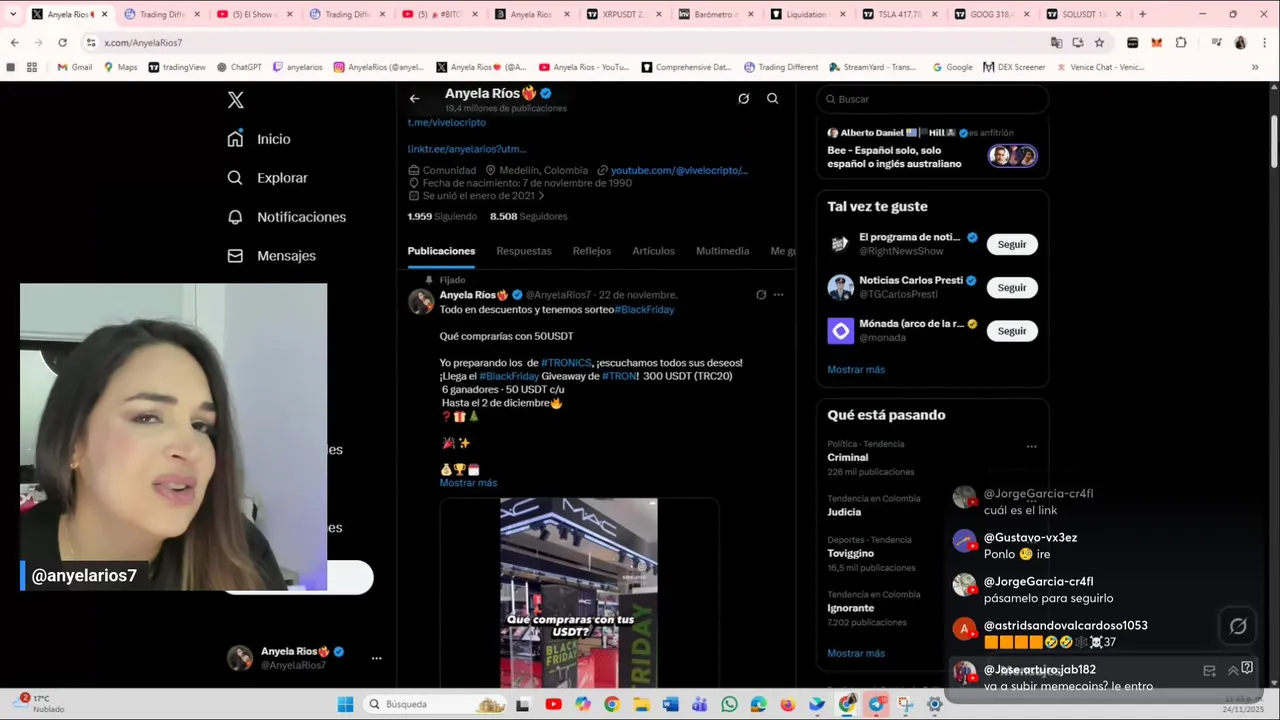Click the #TRON hashtag
1280x720 pixels.
619,376
